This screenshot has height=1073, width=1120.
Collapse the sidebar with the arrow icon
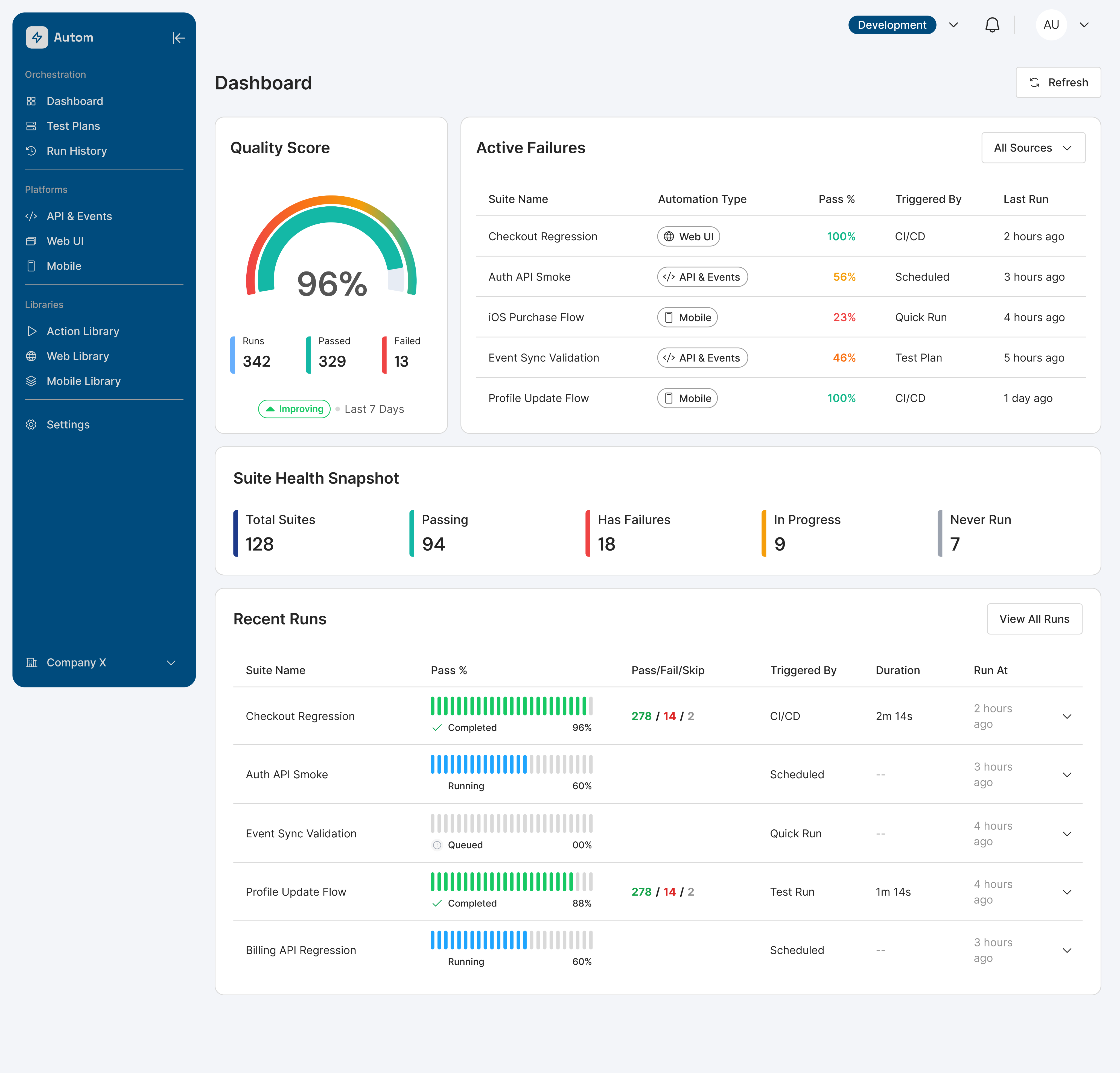tap(179, 38)
